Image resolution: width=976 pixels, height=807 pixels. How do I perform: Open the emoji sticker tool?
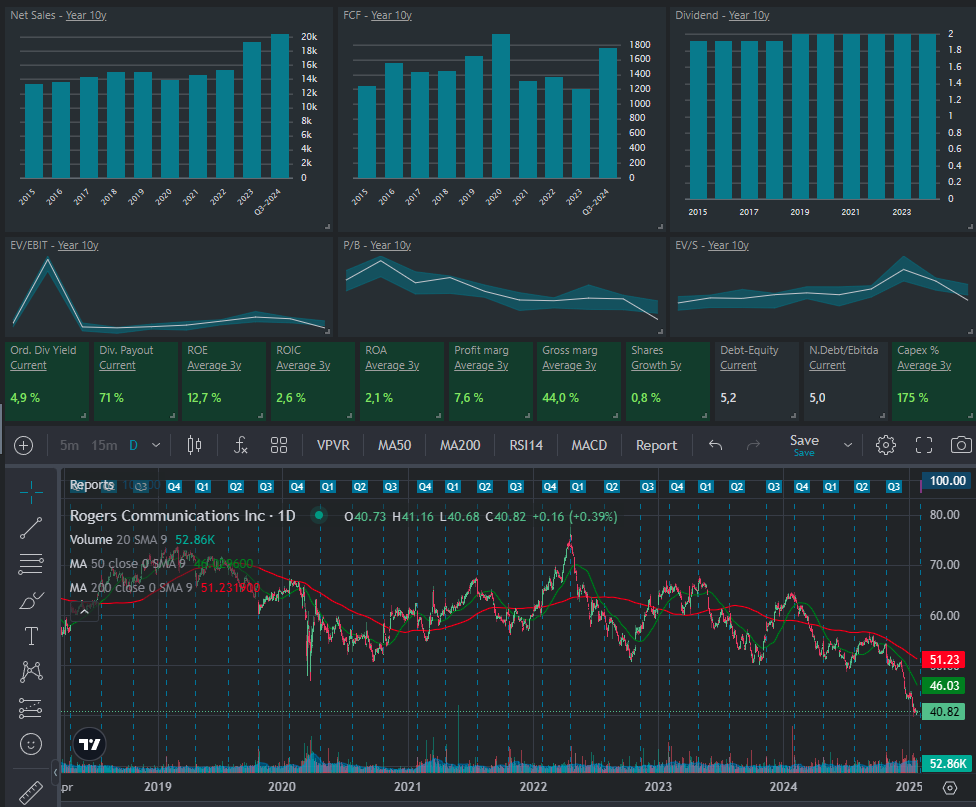coord(31,744)
